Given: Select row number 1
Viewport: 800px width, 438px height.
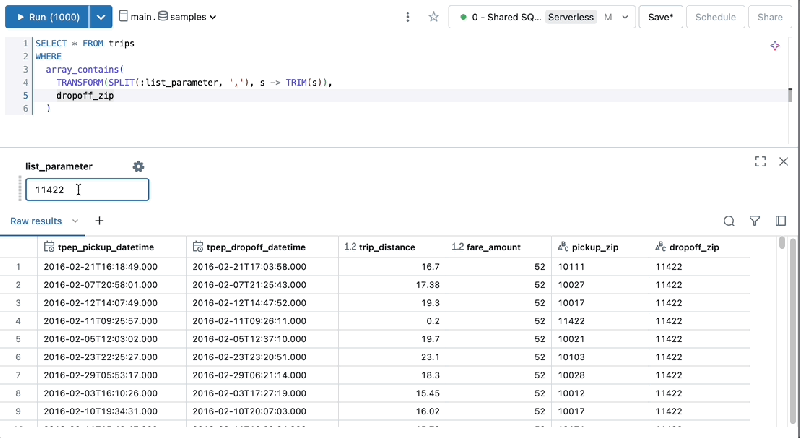Looking at the screenshot, I should pyautogui.click(x=18, y=266).
